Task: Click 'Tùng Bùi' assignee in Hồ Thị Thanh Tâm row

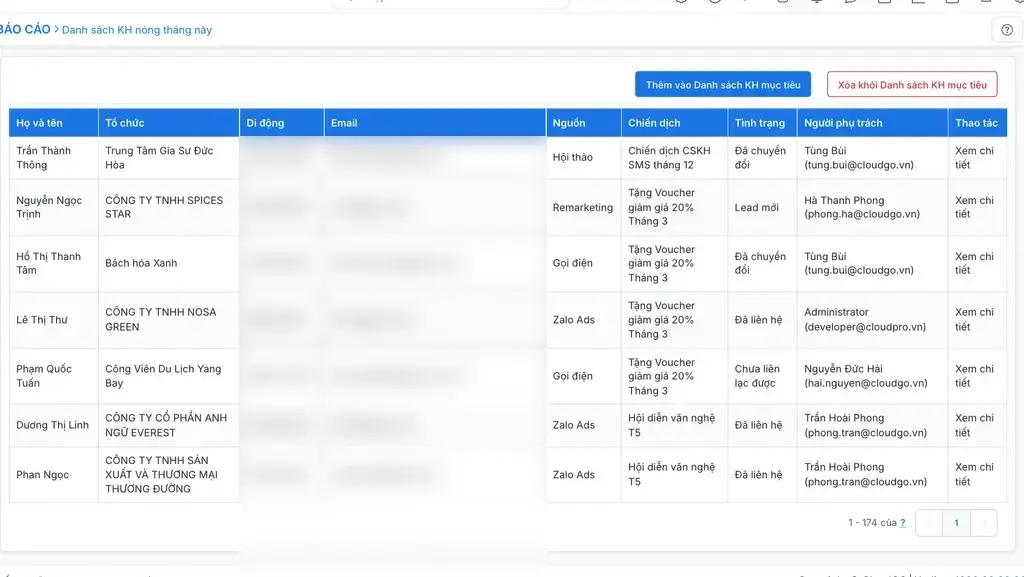Action: 859,264
